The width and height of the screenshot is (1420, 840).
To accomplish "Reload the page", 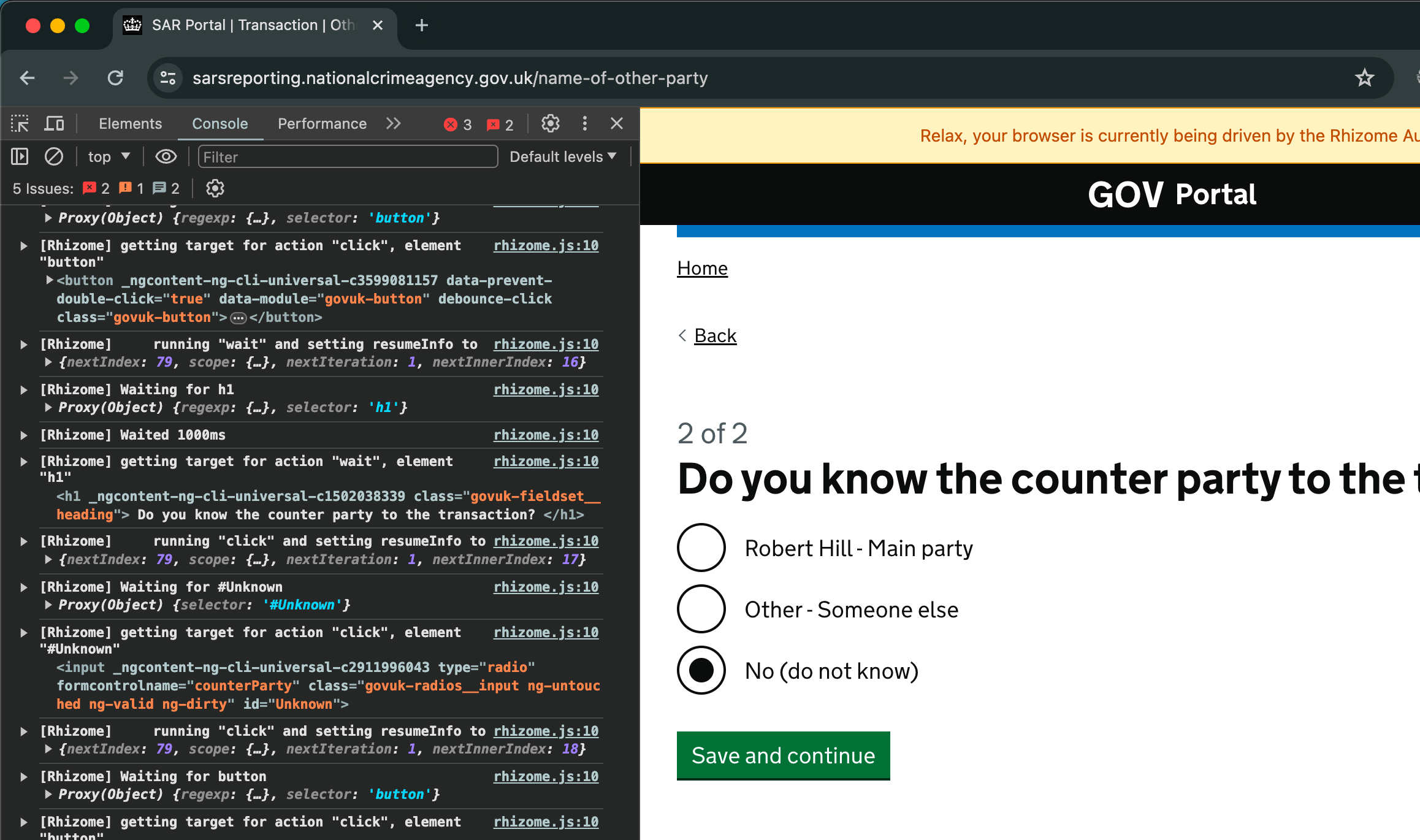I will (x=115, y=78).
